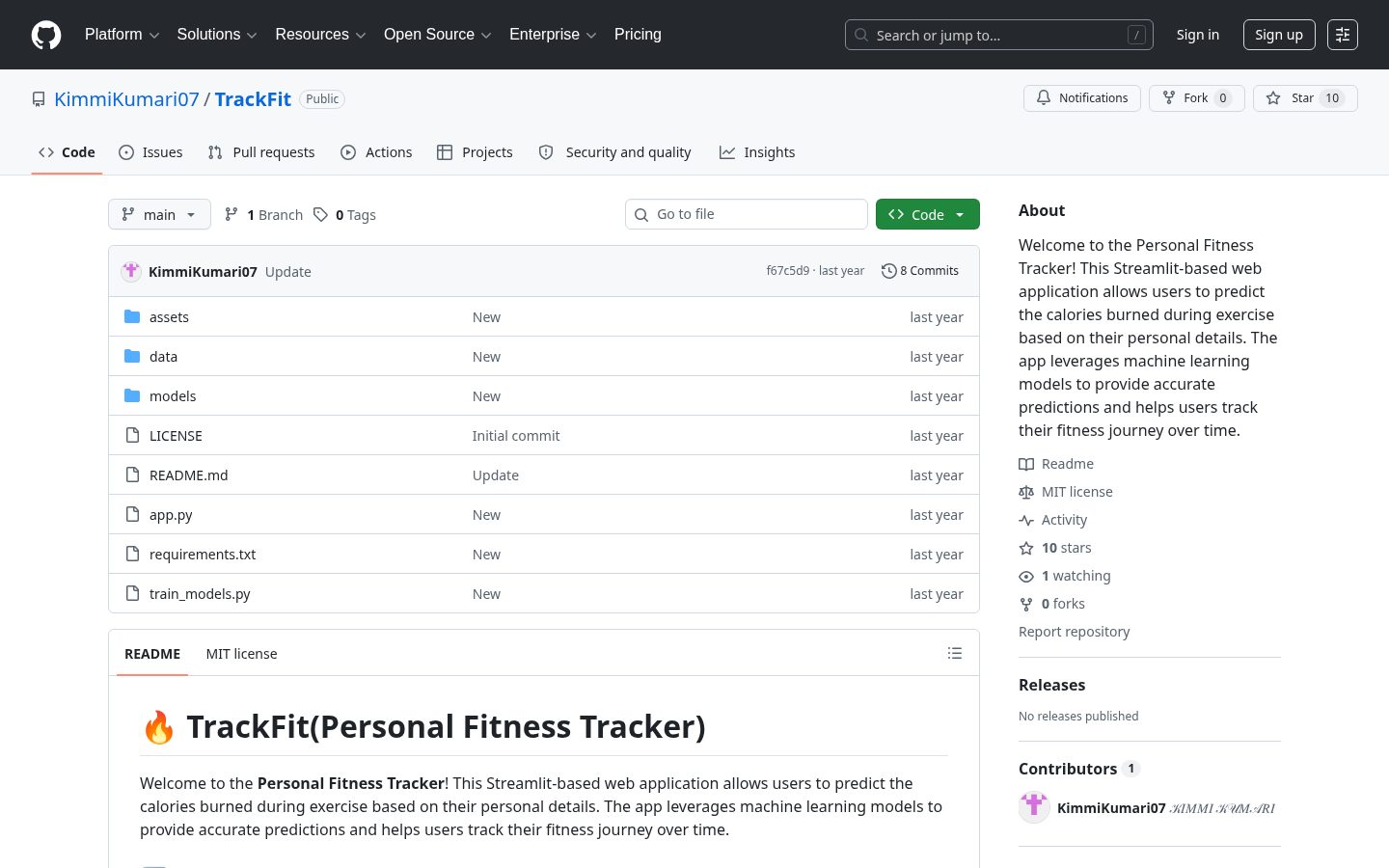Expand the Enterprise menu
Screen dimensions: 1389x868
[553, 35]
